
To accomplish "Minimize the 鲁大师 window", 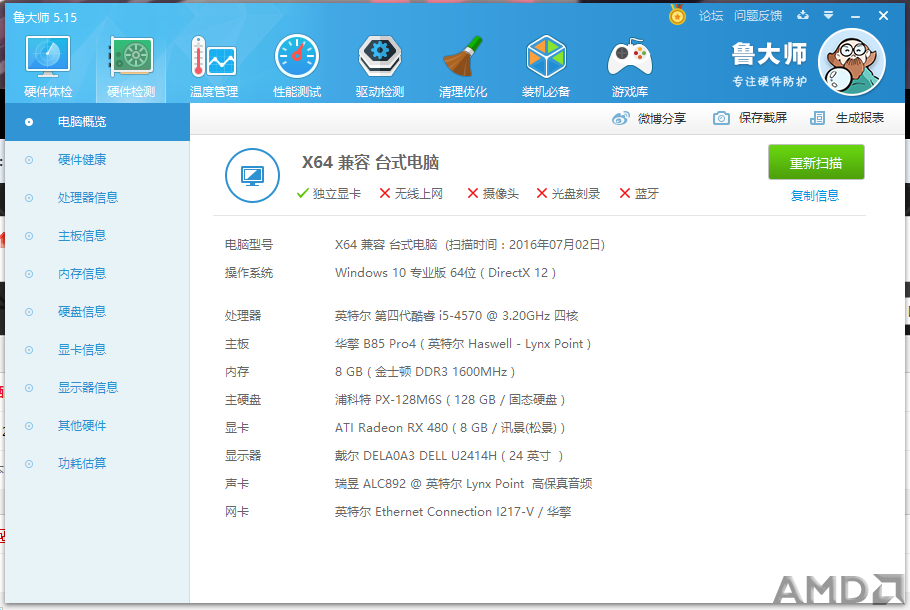I will 855,16.
